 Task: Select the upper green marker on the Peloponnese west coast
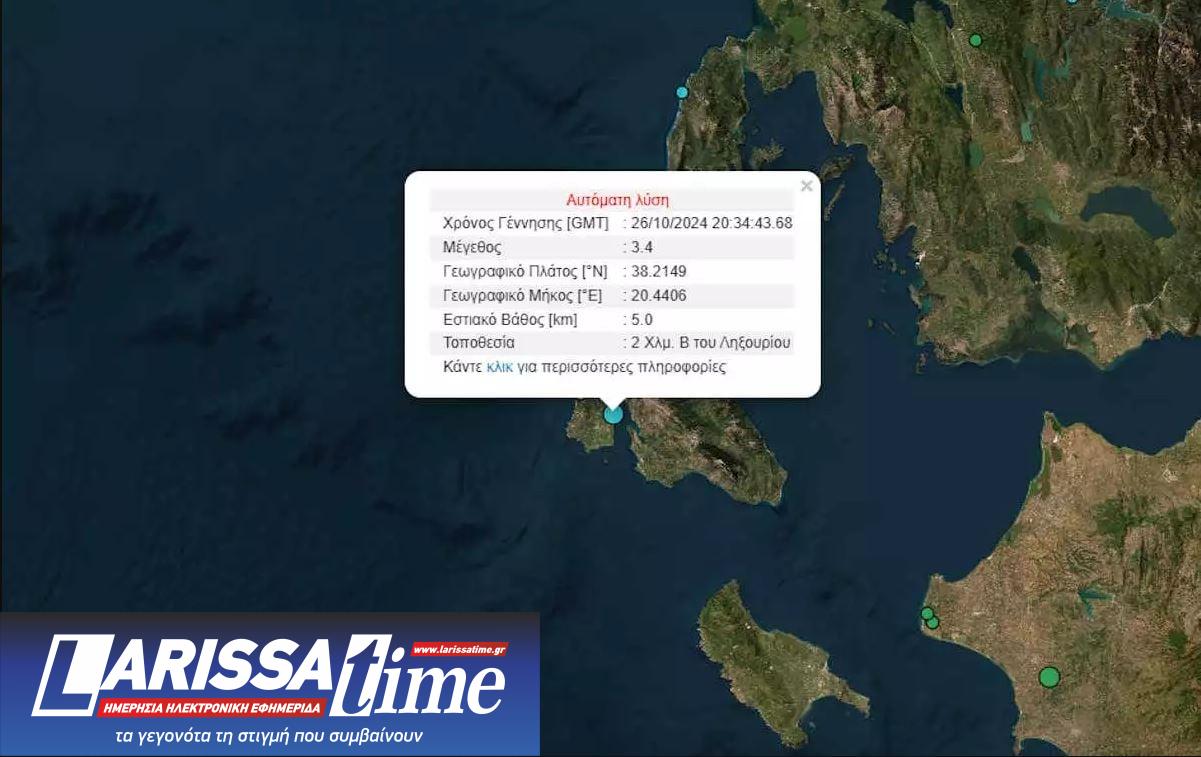[926, 613]
